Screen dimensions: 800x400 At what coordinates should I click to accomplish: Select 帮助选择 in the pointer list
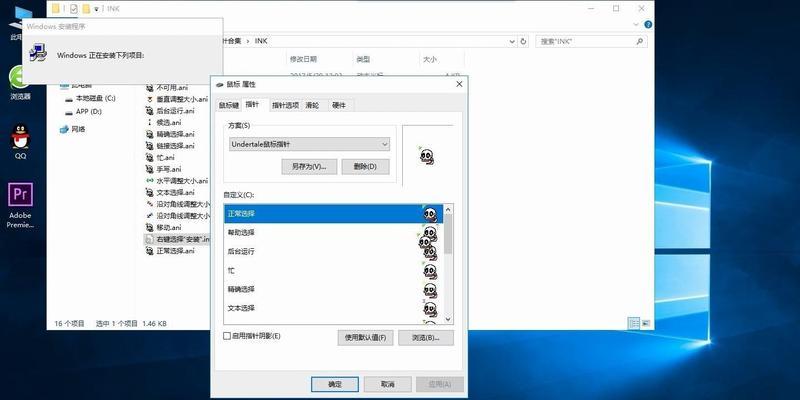[334, 233]
